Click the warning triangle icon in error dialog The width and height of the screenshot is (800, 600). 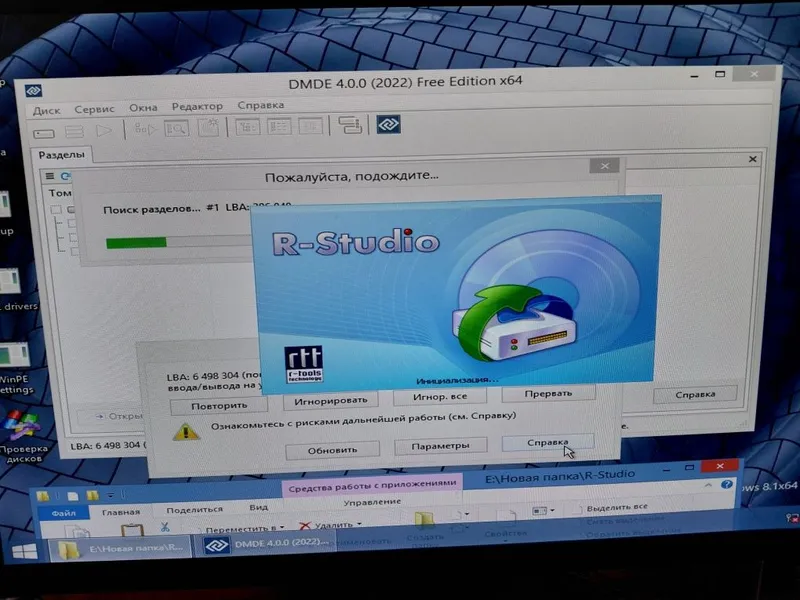click(186, 432)
